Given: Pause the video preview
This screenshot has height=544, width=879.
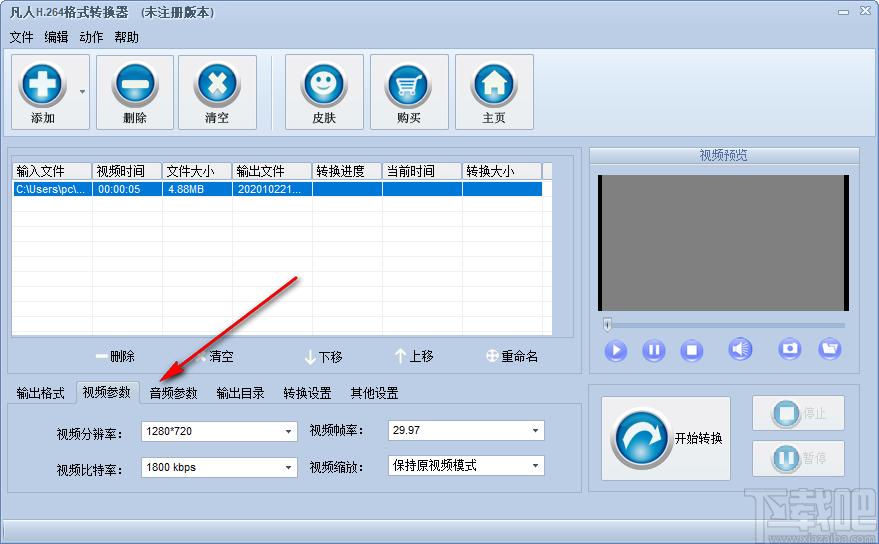Looking at the screenshot, I should (654, 350).
